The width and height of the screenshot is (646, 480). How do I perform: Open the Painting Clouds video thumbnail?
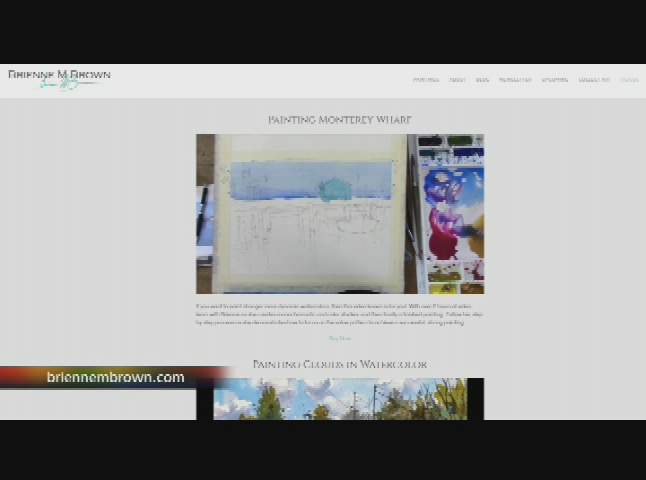click(x=339, y=398)
